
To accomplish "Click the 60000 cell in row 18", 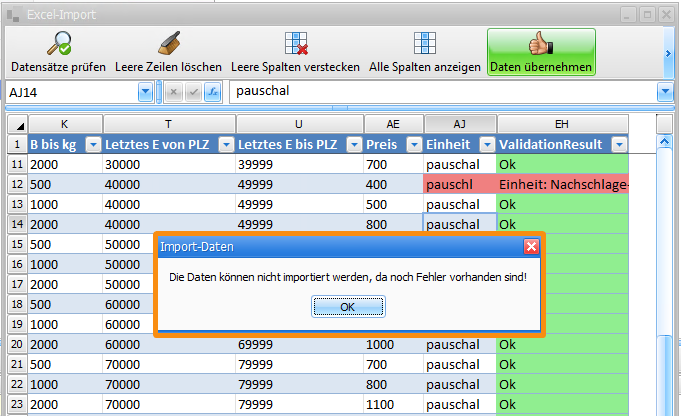I will [x=128, y=304].
